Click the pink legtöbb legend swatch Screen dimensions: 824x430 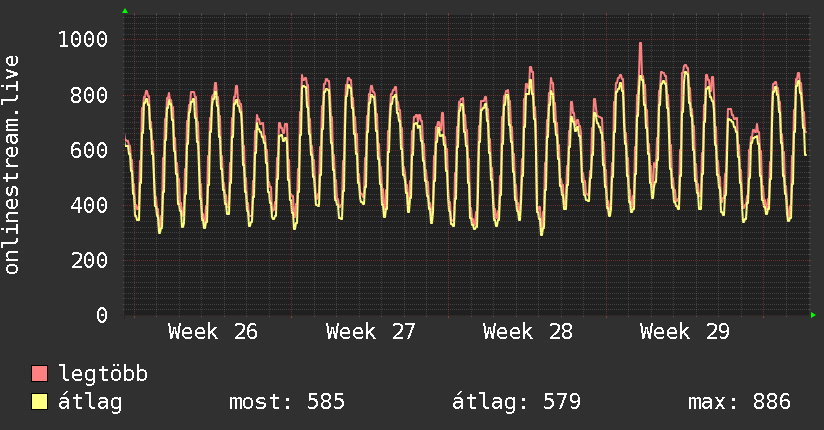(39, 373)
